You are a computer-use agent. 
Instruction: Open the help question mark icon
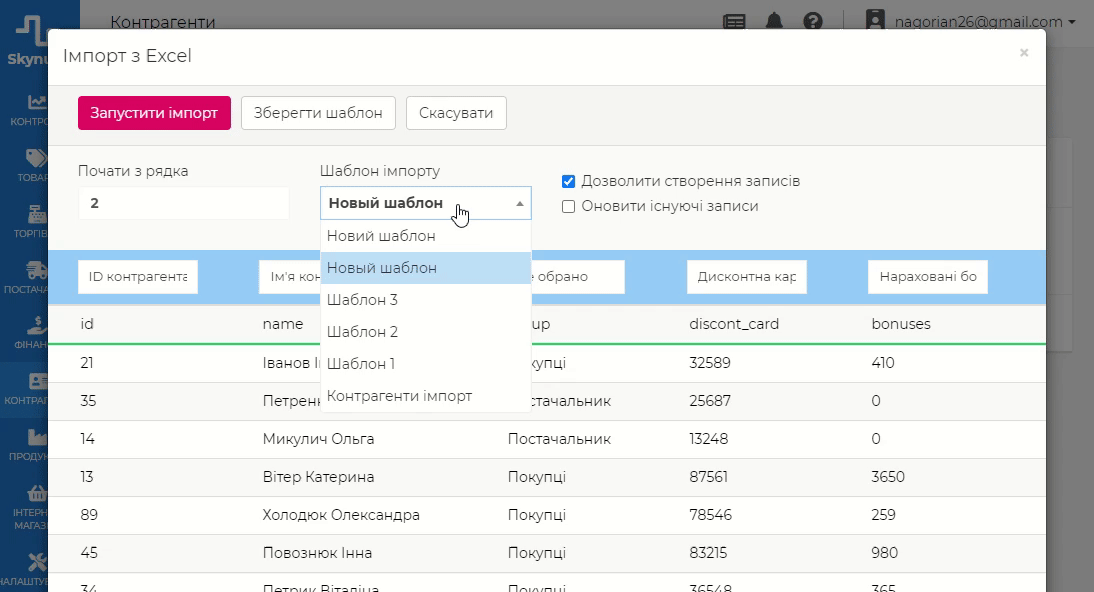pos(813,21)
